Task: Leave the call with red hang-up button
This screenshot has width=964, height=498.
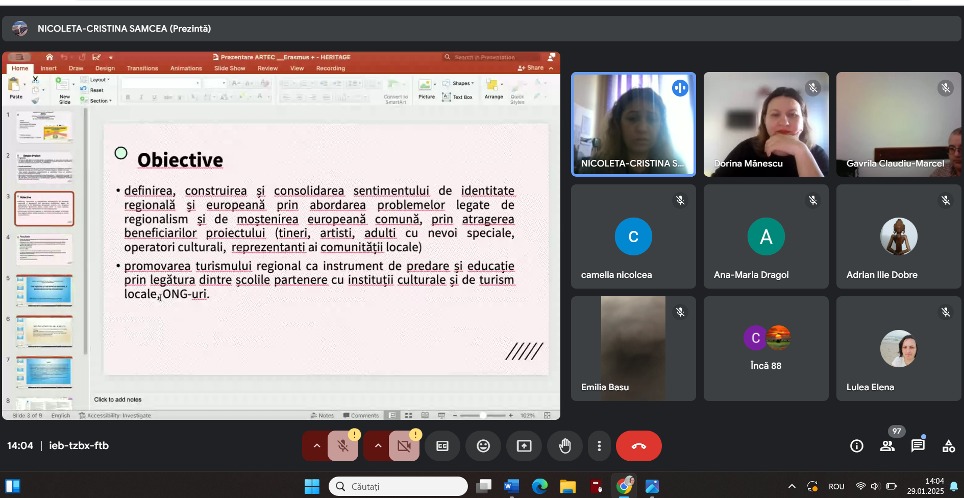Action: 638,446
